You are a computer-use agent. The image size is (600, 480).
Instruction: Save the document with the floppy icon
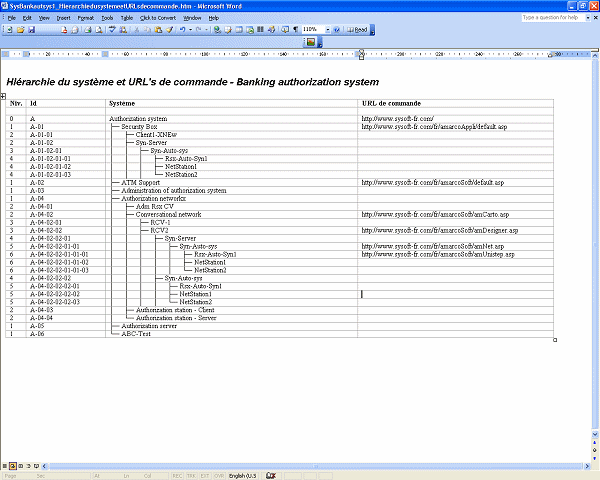pyautogui.click(x=31, y=29)
